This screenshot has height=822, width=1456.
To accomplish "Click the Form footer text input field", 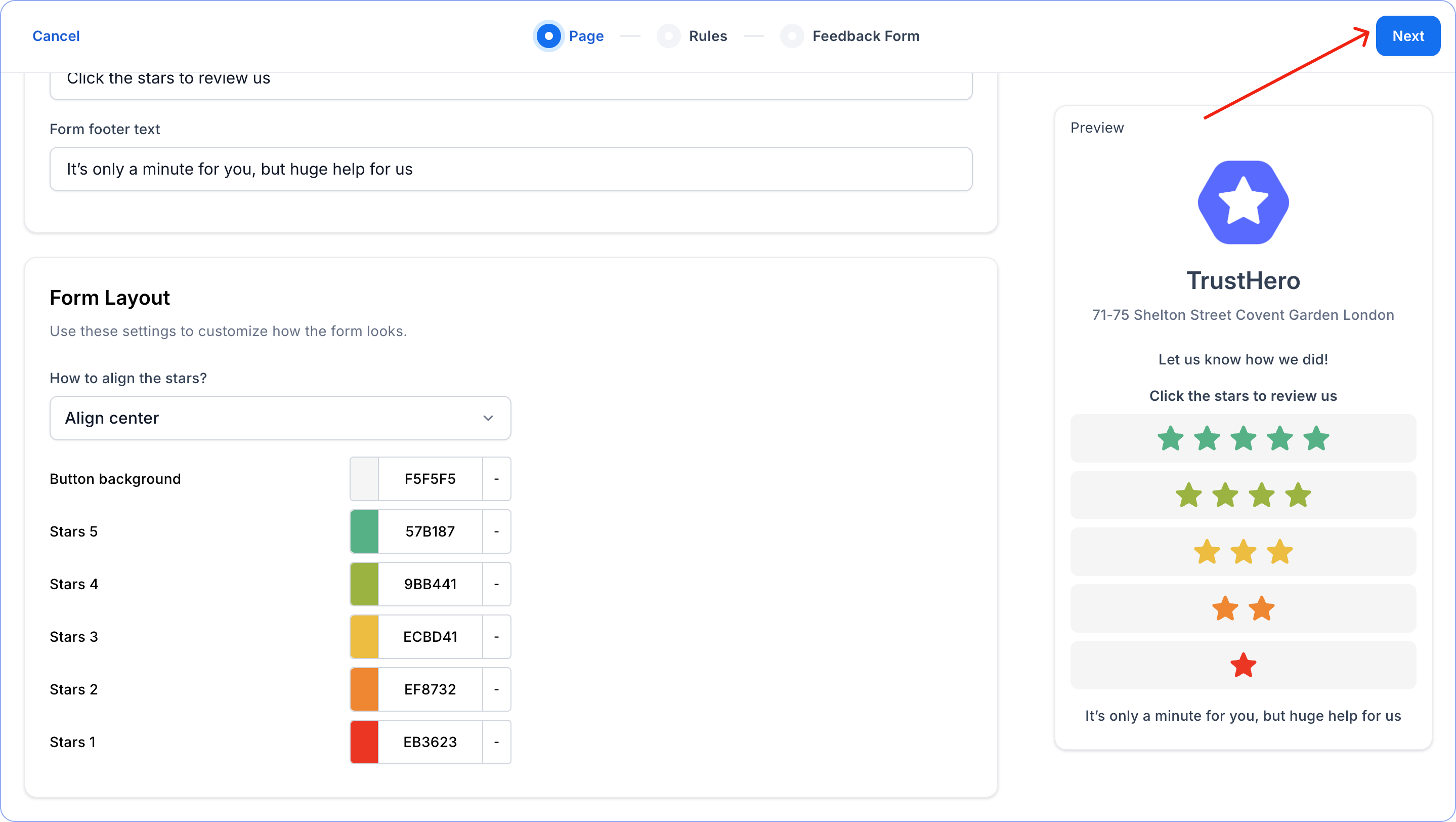I will click(510, 169).
